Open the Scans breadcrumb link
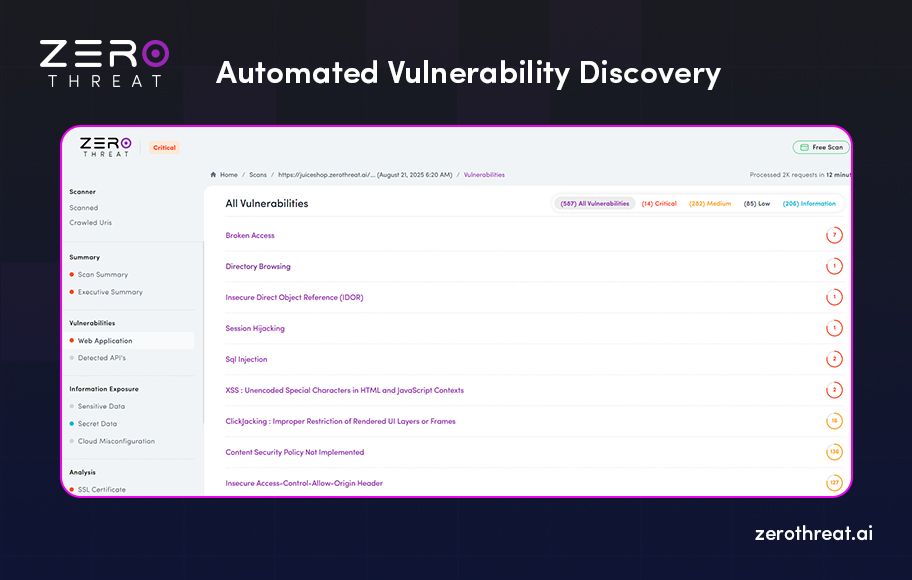This screenshot has width=912, height=580. point(258,174)
